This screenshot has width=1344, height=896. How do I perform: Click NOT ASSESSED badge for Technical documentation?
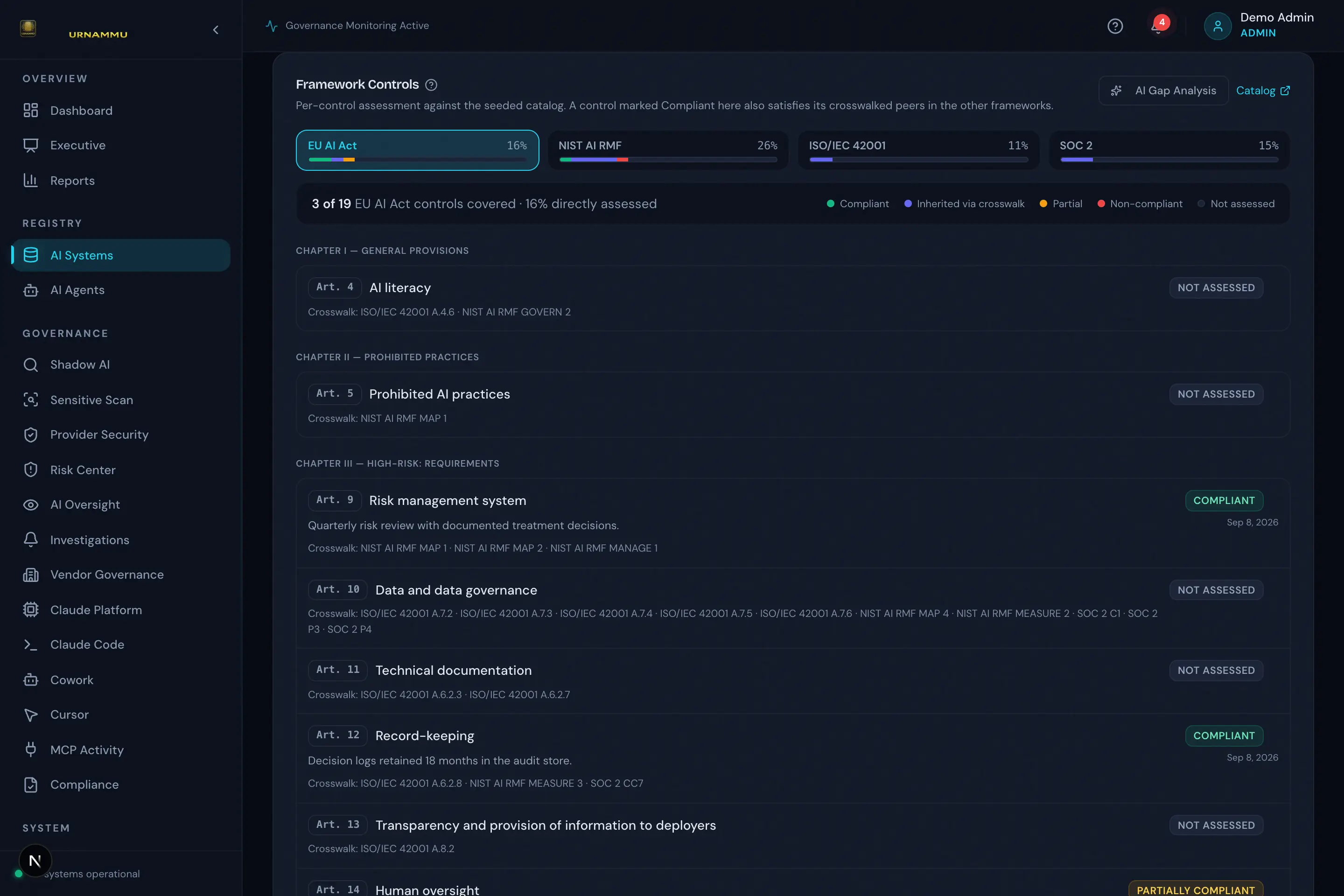coord(1216,670)
